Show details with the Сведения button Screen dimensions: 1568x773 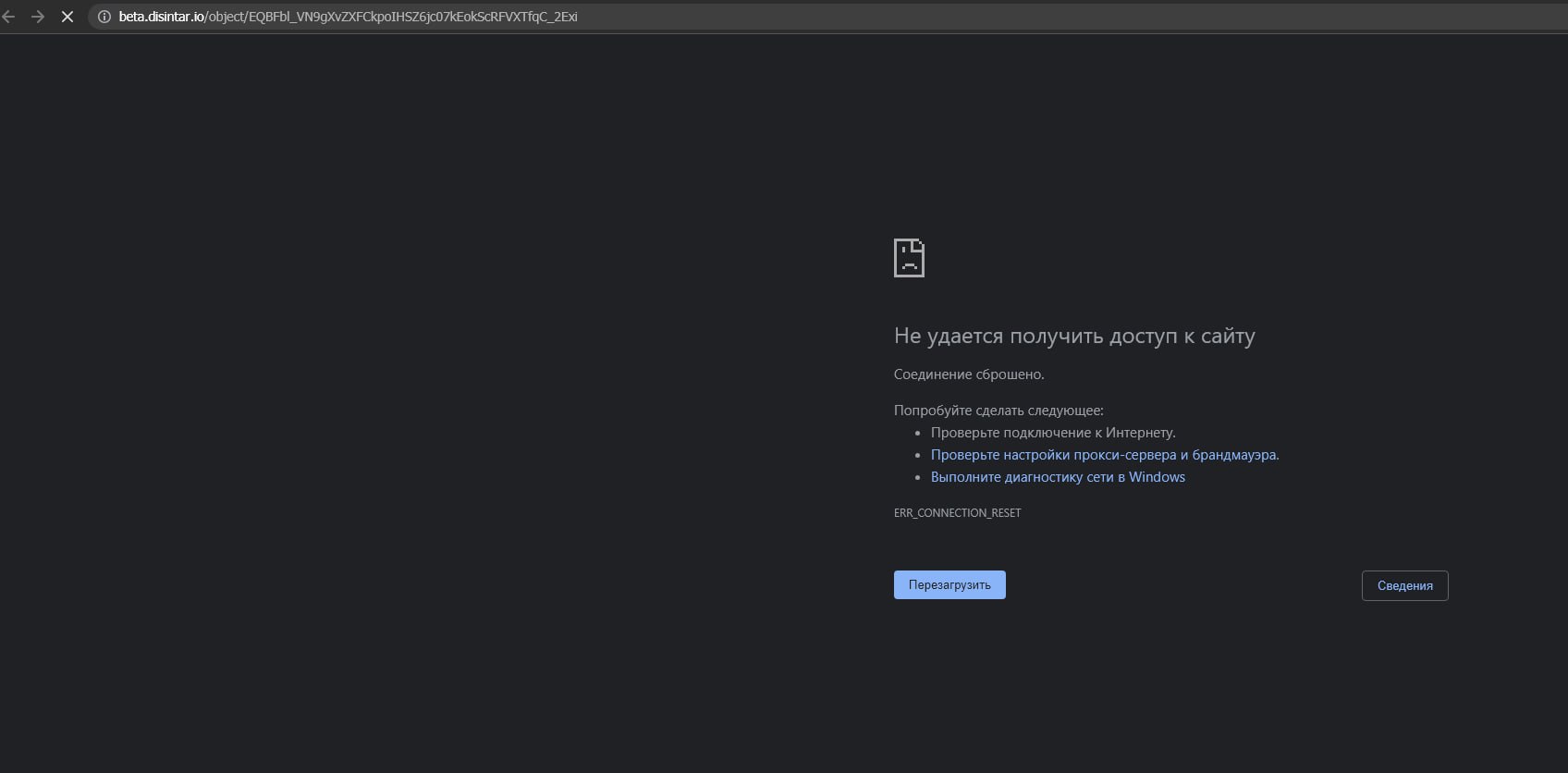tap(1404, 585)
